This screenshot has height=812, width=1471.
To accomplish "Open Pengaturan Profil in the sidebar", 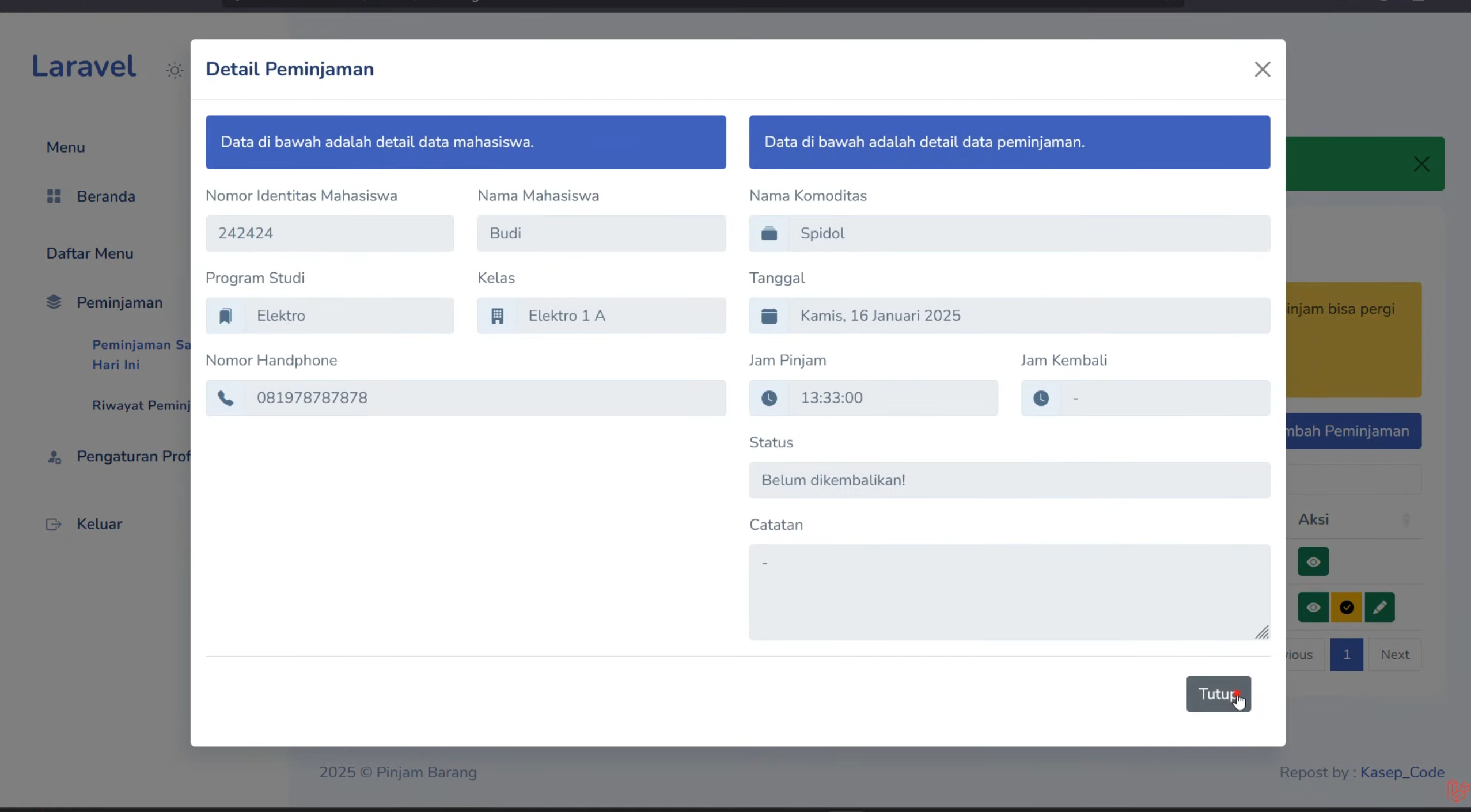I will [x=134, y=456].
